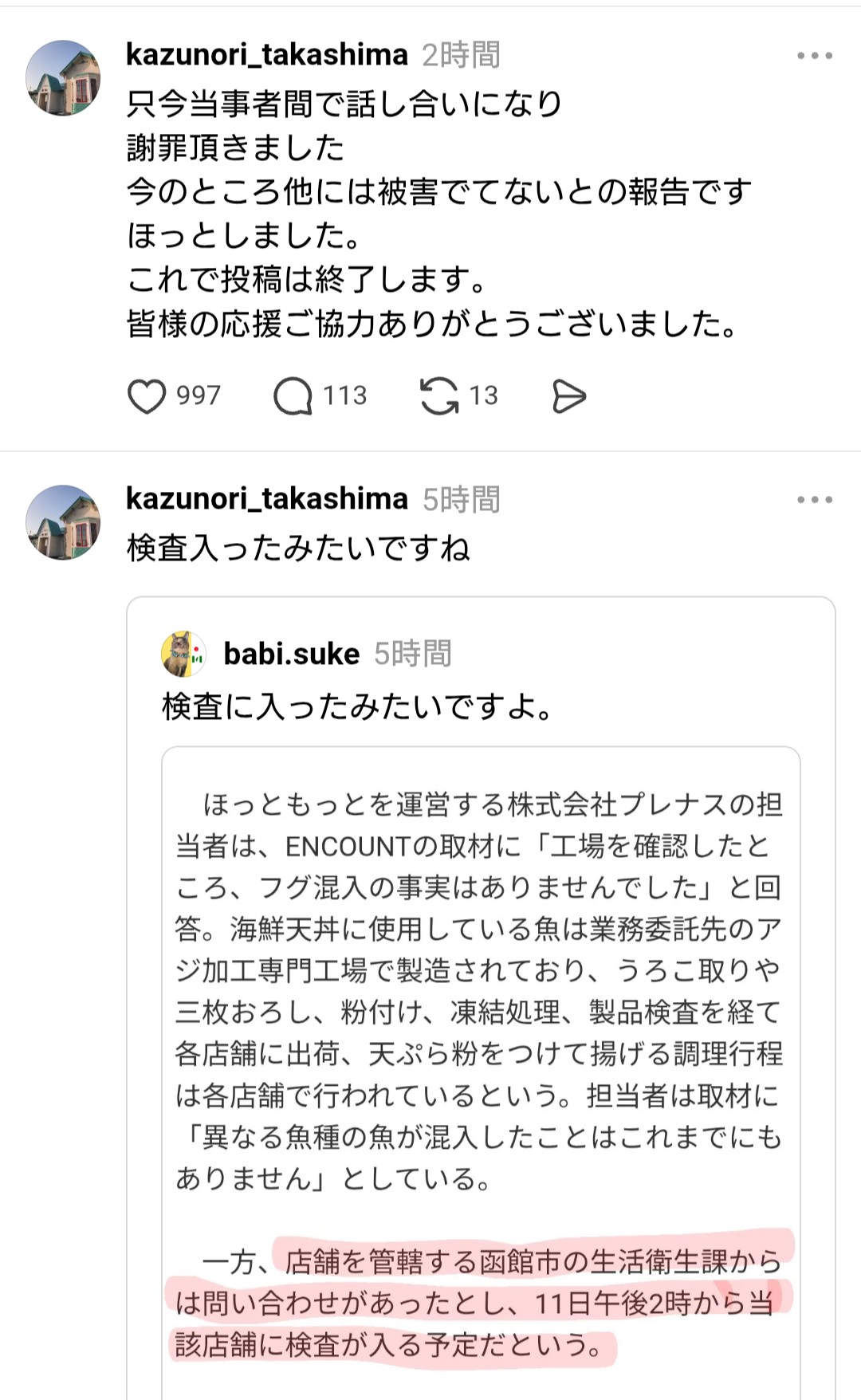
Task: View the 997 likes count
Action: tap(199, 396)
